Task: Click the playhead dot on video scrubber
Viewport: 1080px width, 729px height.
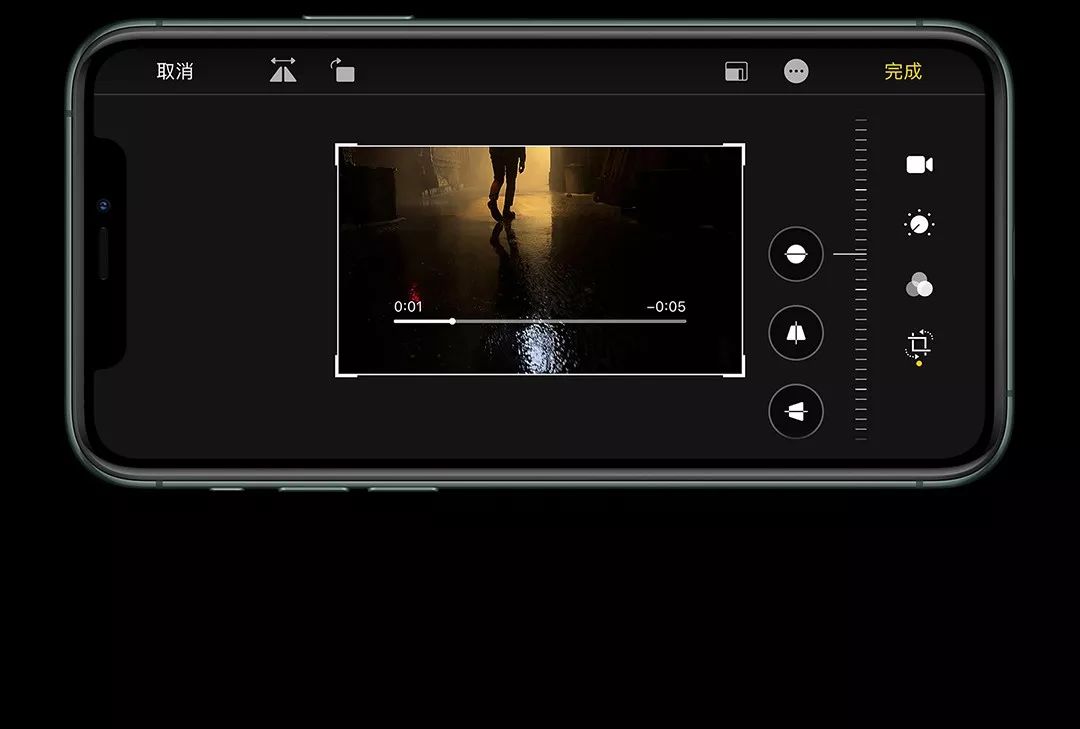Action: [x=453, y=321]
